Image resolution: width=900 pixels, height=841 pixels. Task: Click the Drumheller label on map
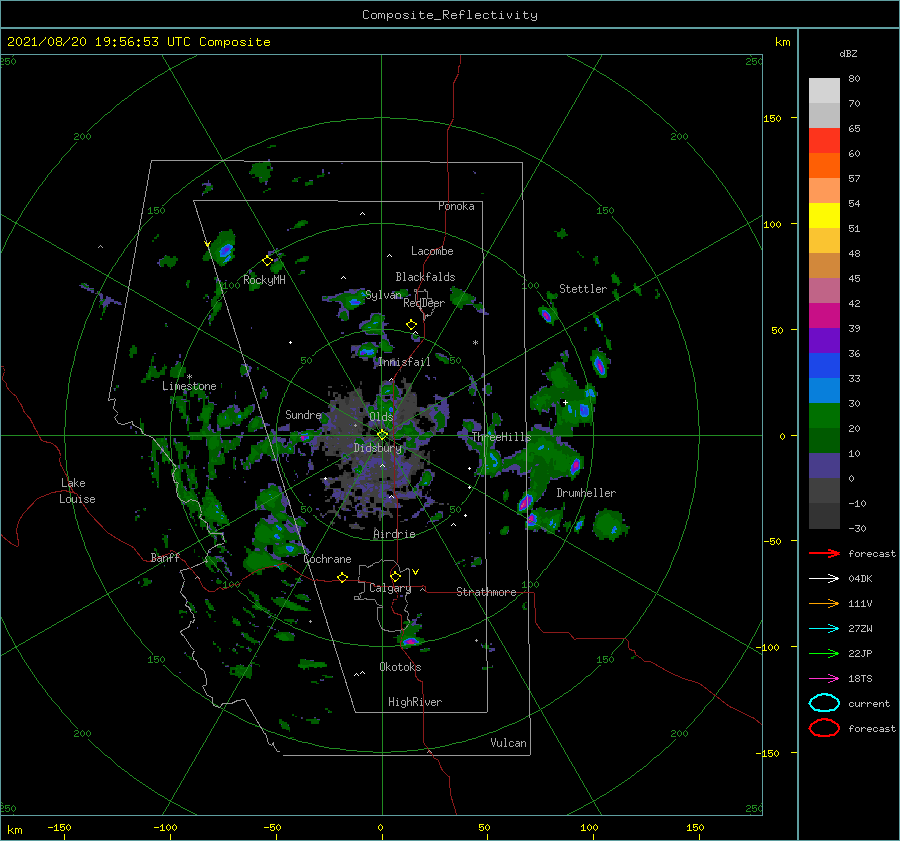pyautogui.click(x=586, y=493)
